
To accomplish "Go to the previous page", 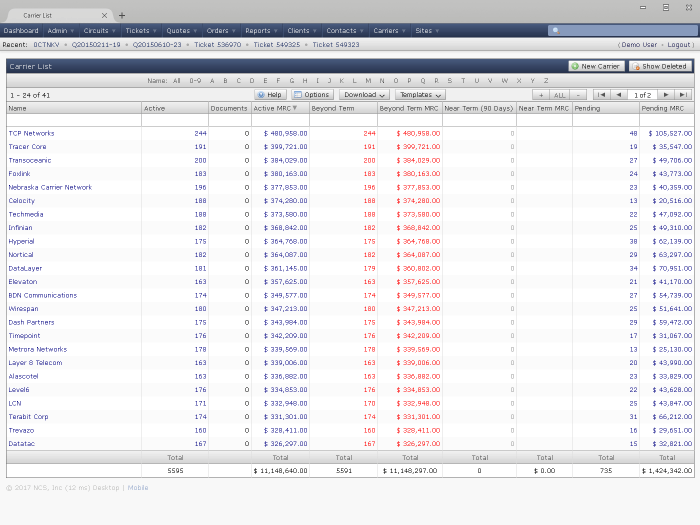I will [618, 94].
